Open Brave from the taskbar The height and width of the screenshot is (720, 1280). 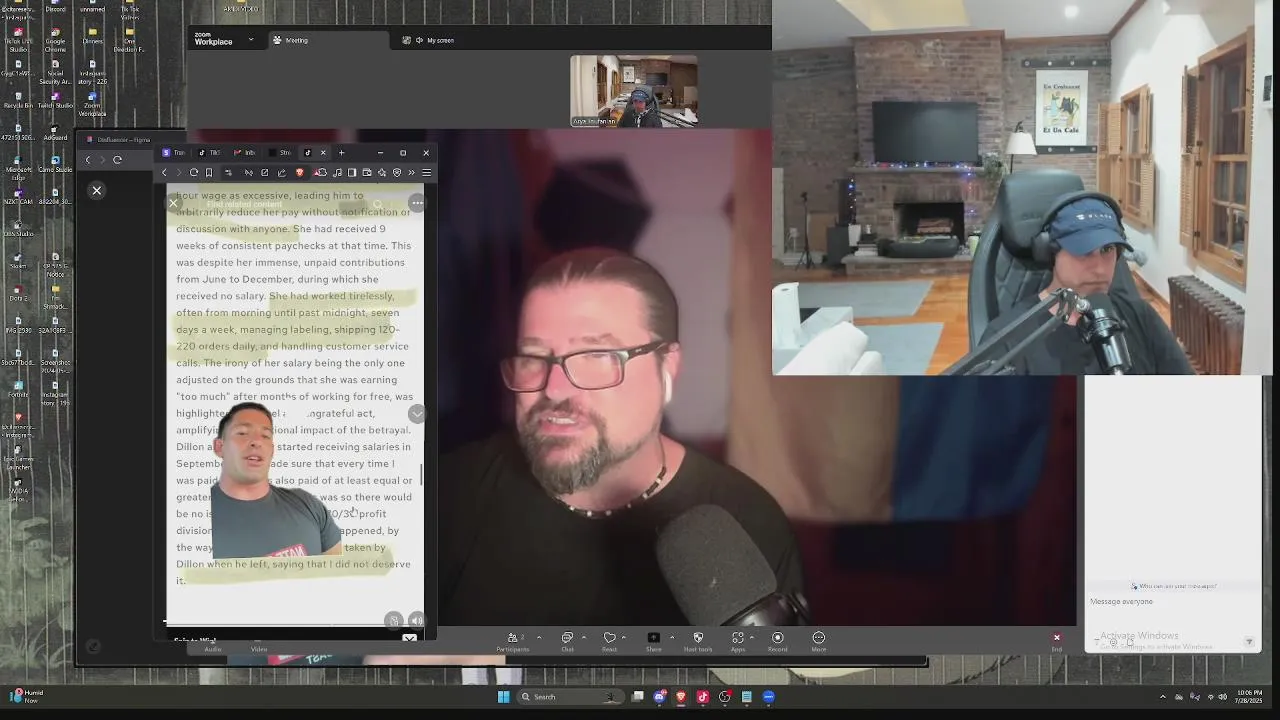[x=682, y=697]
